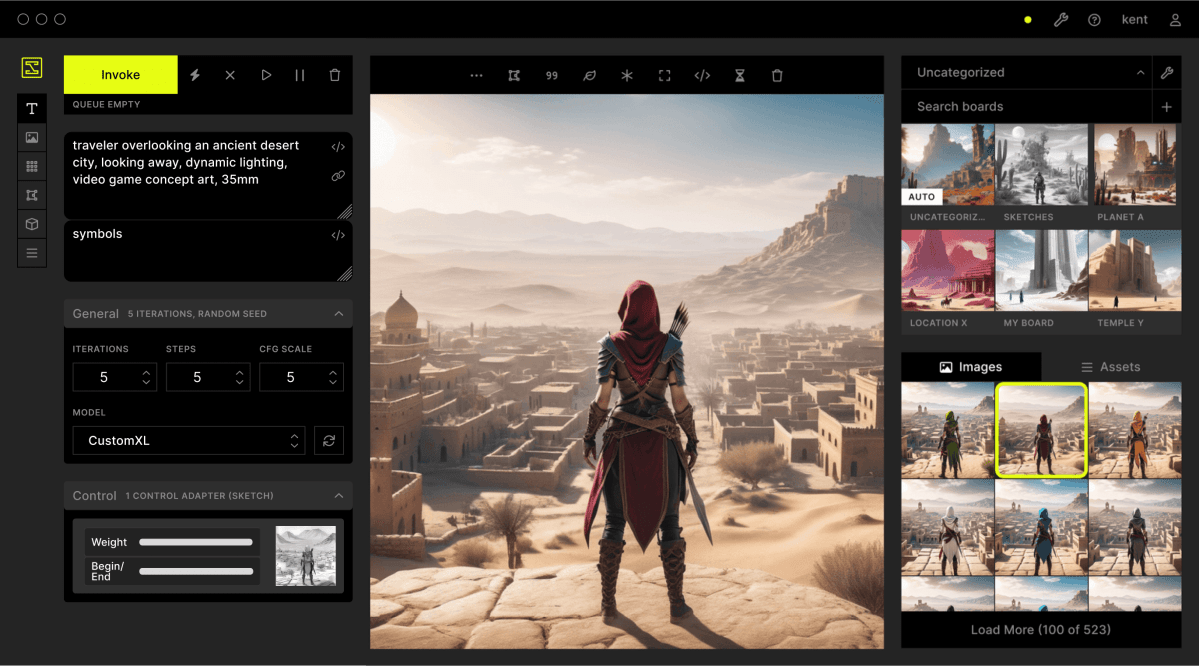1199x666 pixels.
Task: Toggle the AUTO badge on the Uncategorized board
Action: point(922,197)
